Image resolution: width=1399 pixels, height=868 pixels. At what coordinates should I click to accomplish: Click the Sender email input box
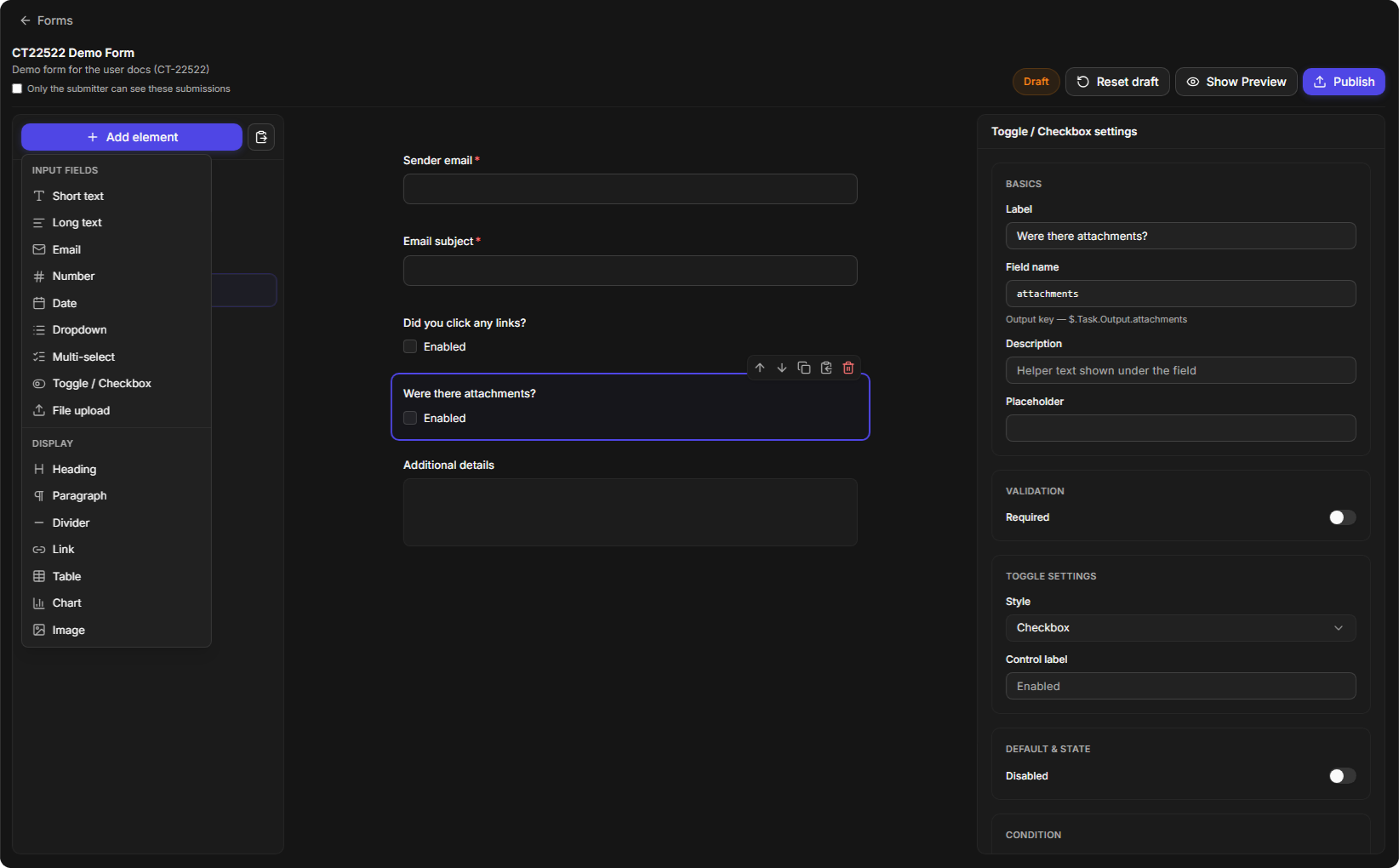click(630, 189)
